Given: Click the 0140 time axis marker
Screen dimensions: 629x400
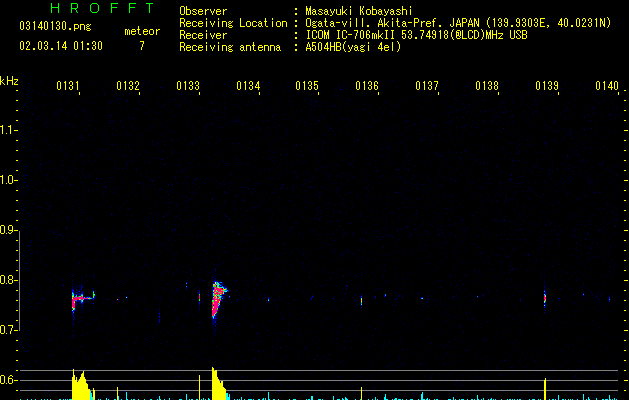Looking at the screenshot, I should pyautogui.click(x=607, y=86).
